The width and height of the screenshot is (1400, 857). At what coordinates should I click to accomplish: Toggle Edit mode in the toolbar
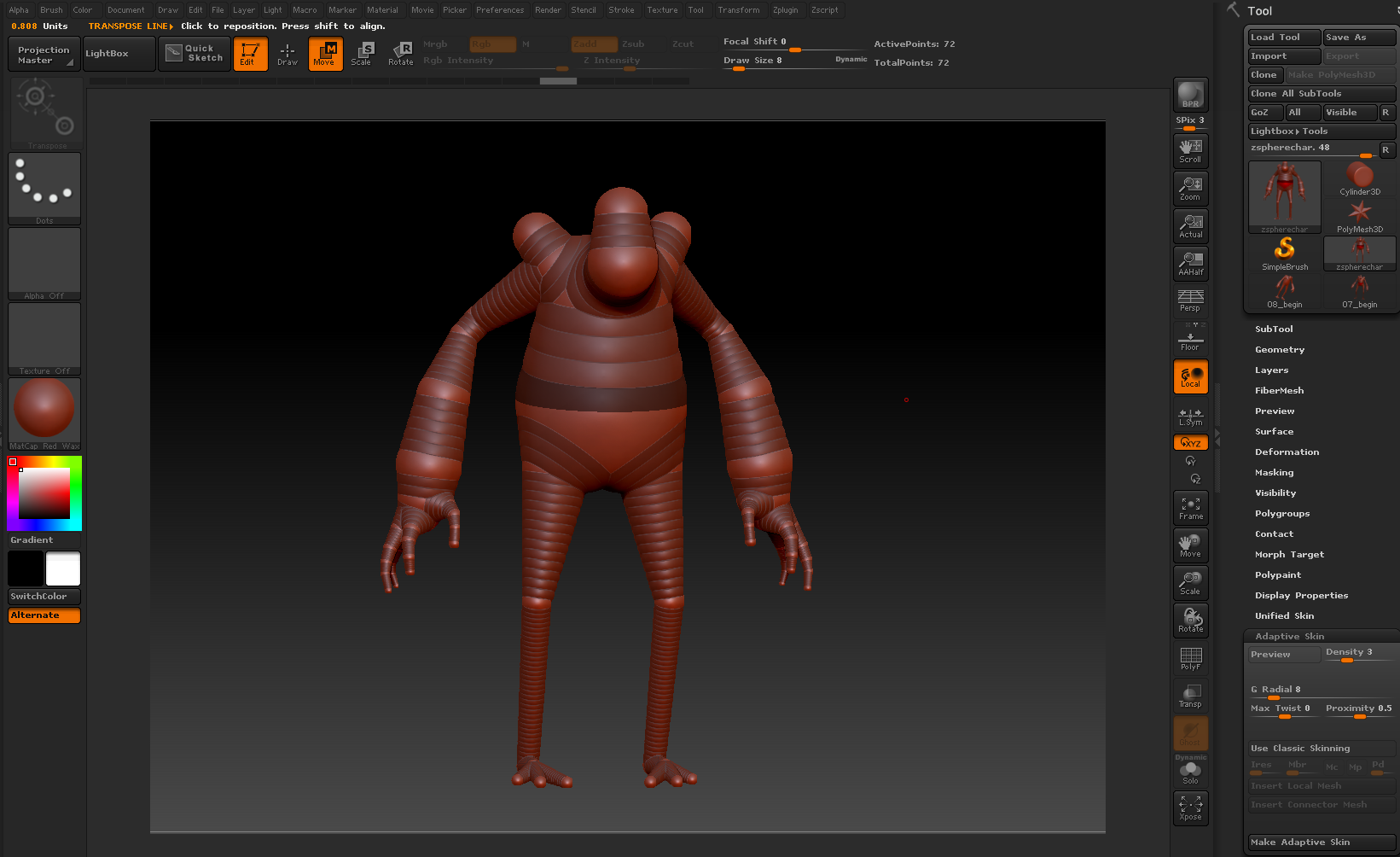pyautogui.click(x=250, y=54)
